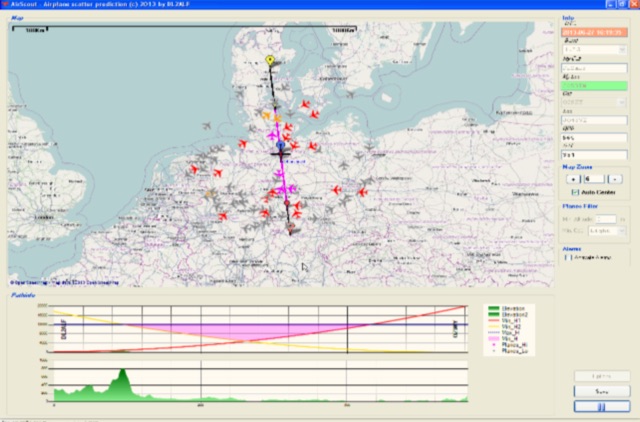The width and height of the screenshot is (640, 422).
Task: Zoom in the map with the plus button
Action: 573,179
